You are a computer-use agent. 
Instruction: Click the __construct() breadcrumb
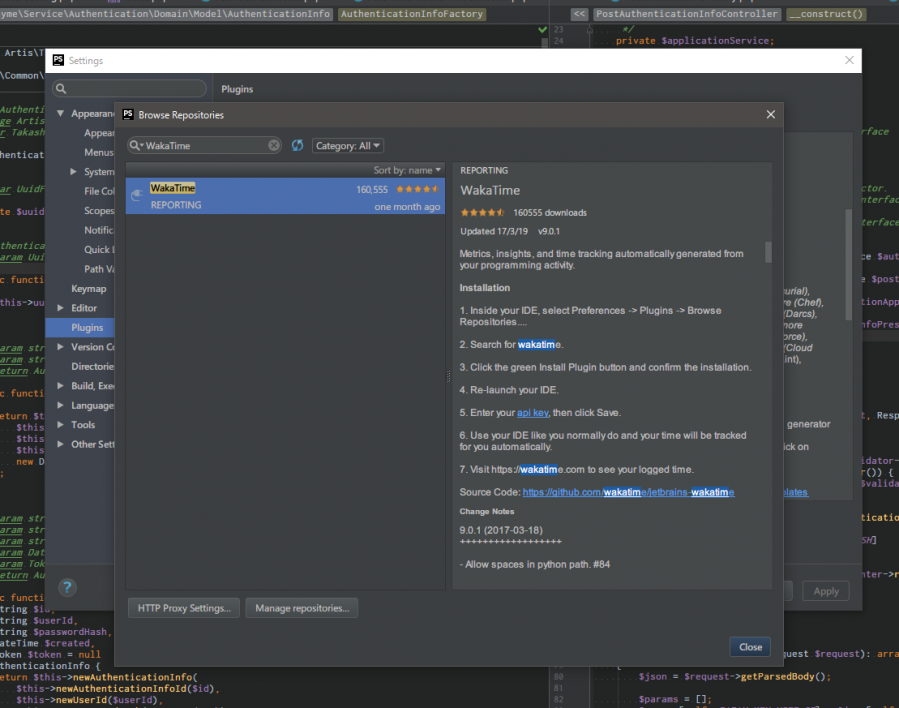[x=826, y=14]
